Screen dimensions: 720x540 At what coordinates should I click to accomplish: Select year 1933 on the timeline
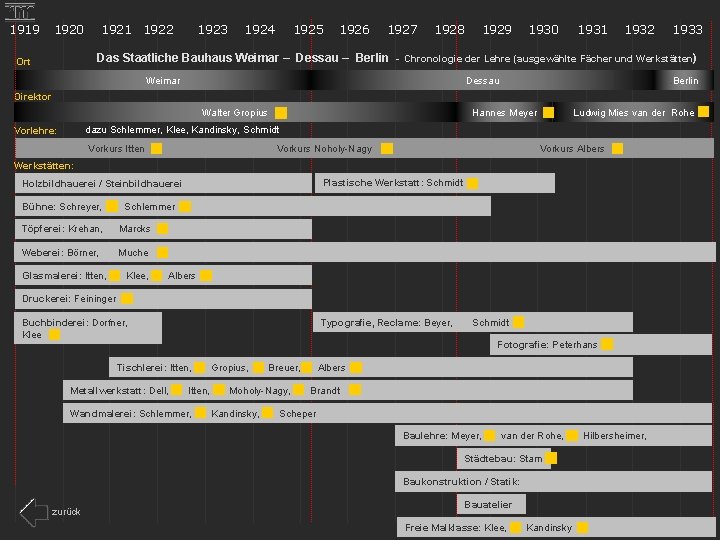click(x=687, y=30)
